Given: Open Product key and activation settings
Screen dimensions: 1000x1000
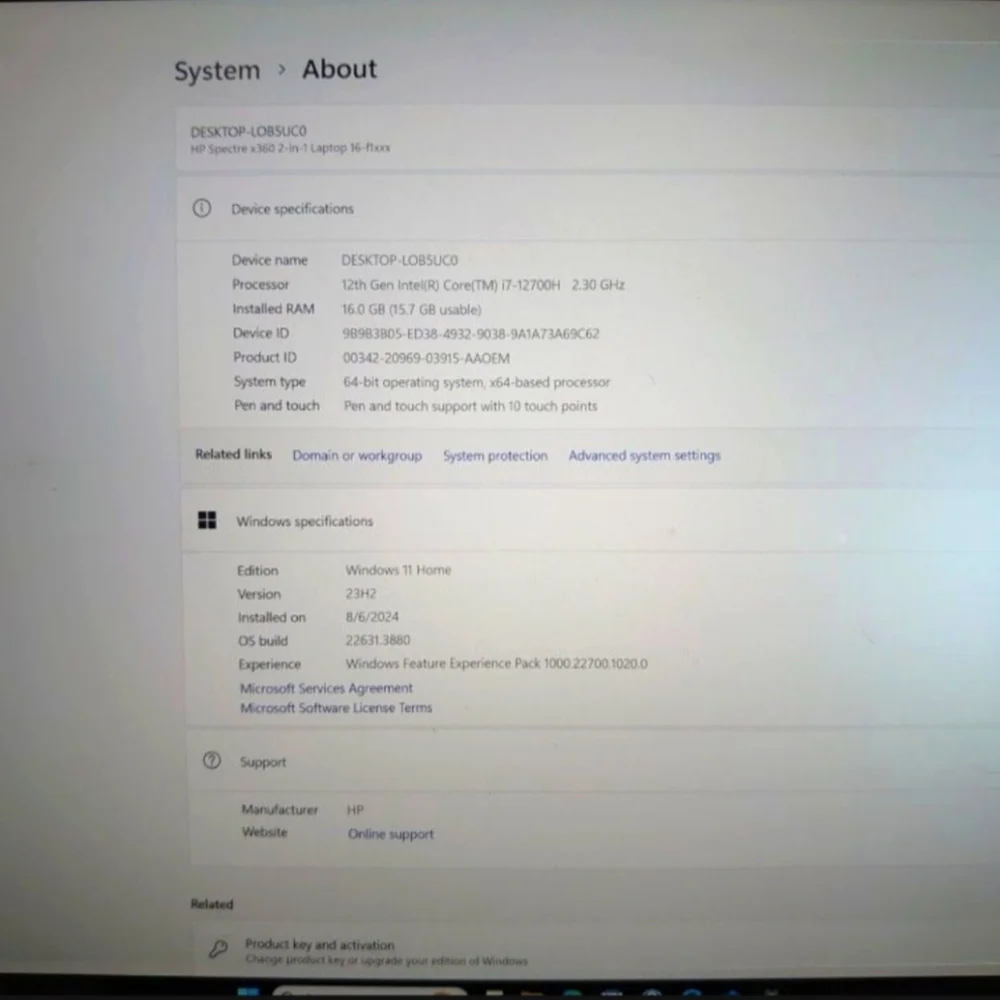Looking at the screenshot, I should tap(594, 949).
